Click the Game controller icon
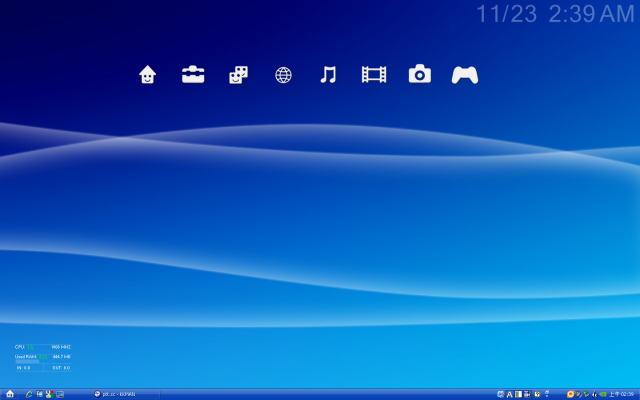This screenshot has width=640, height=400. click(465, 75)
